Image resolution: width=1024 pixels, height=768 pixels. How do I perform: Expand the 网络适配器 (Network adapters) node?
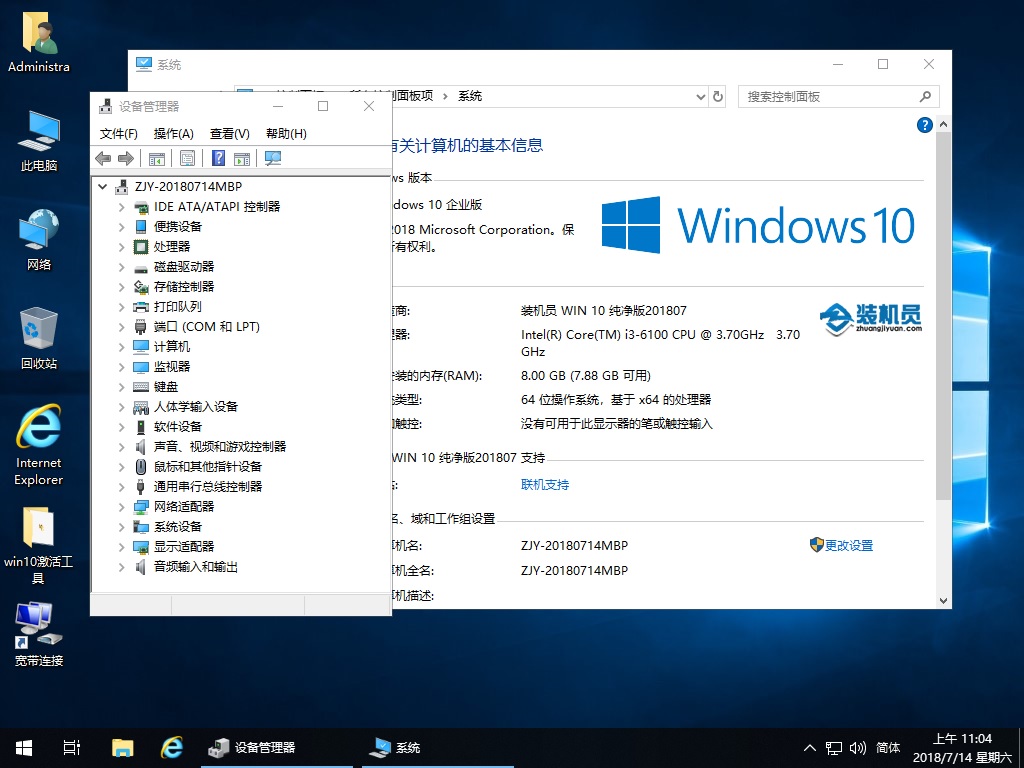point(122,507)
